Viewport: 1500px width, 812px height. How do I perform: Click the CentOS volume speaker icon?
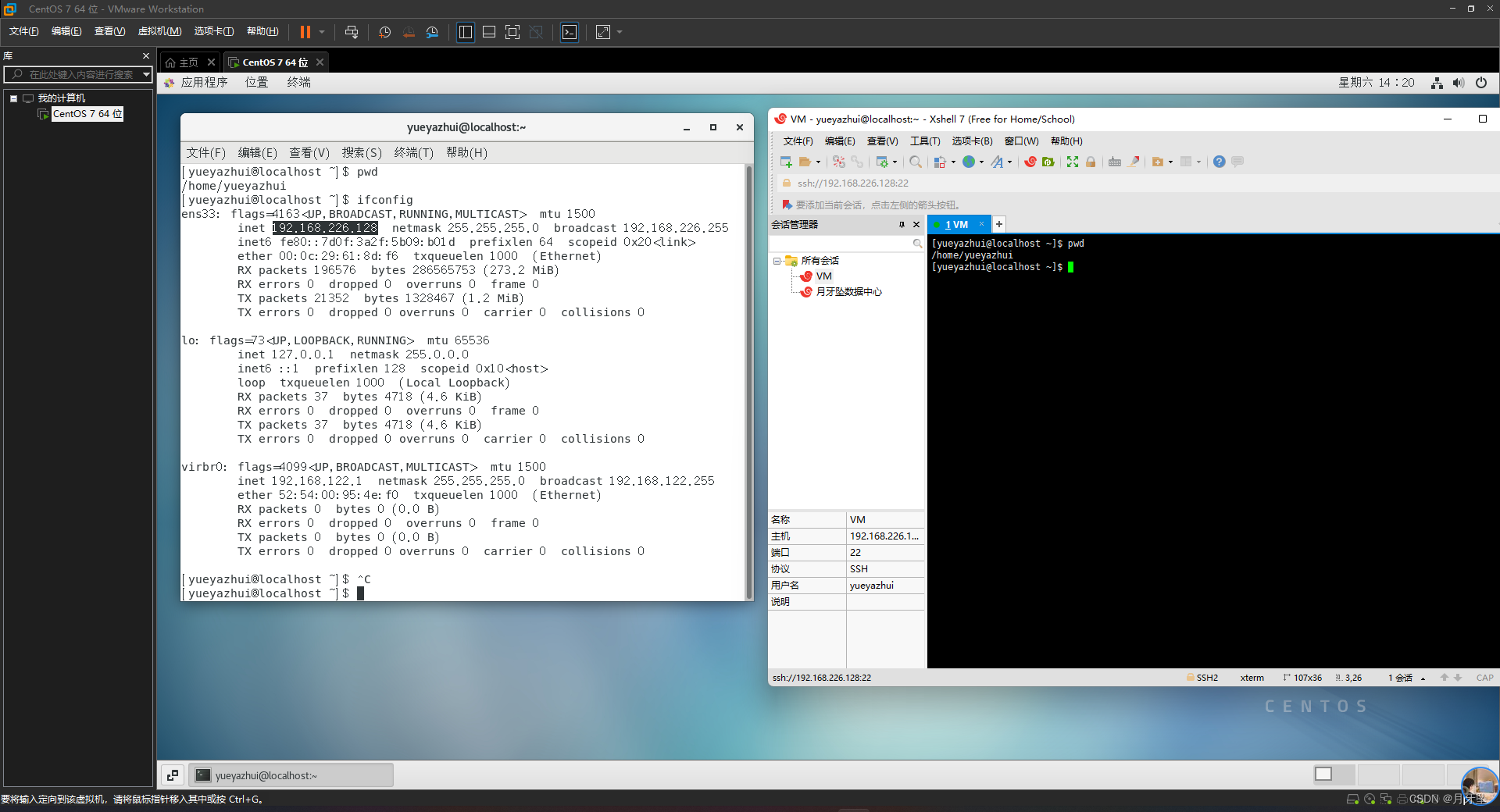coord(1459,83)
